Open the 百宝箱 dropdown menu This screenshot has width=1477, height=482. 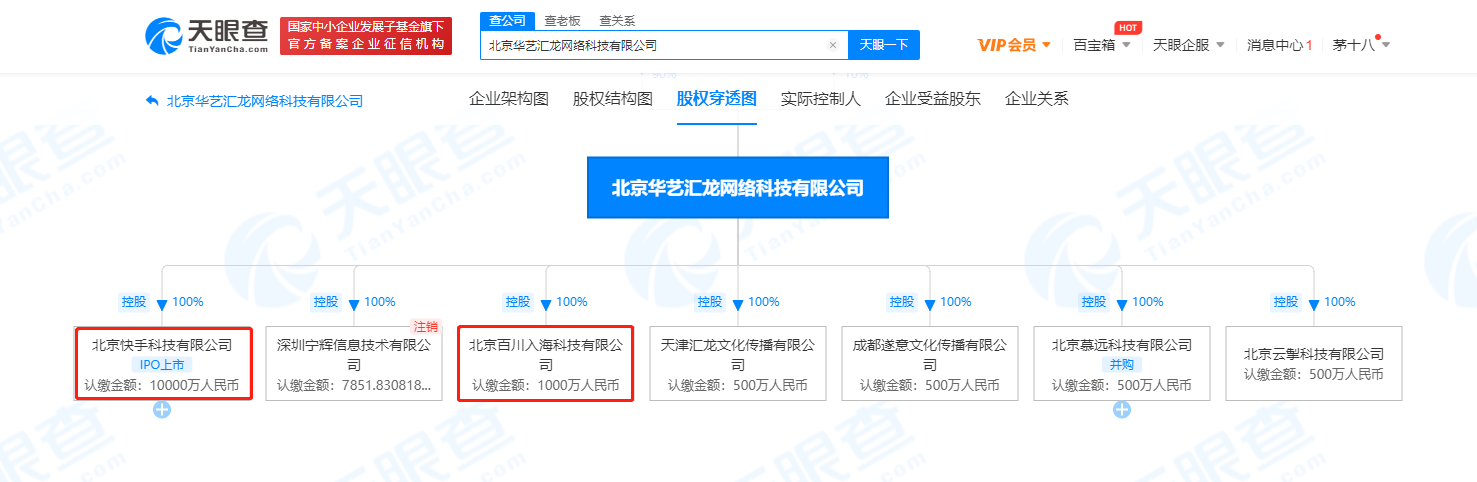(x=1102, y=45)
